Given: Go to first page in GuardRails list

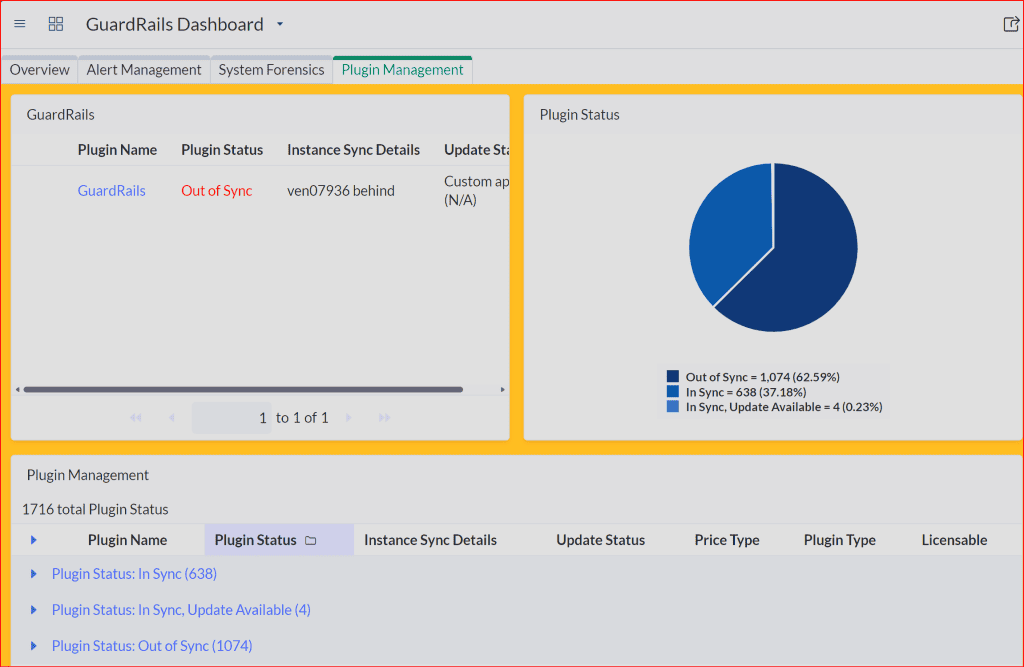Looking at the screenshot, I should tap(135, 417).
